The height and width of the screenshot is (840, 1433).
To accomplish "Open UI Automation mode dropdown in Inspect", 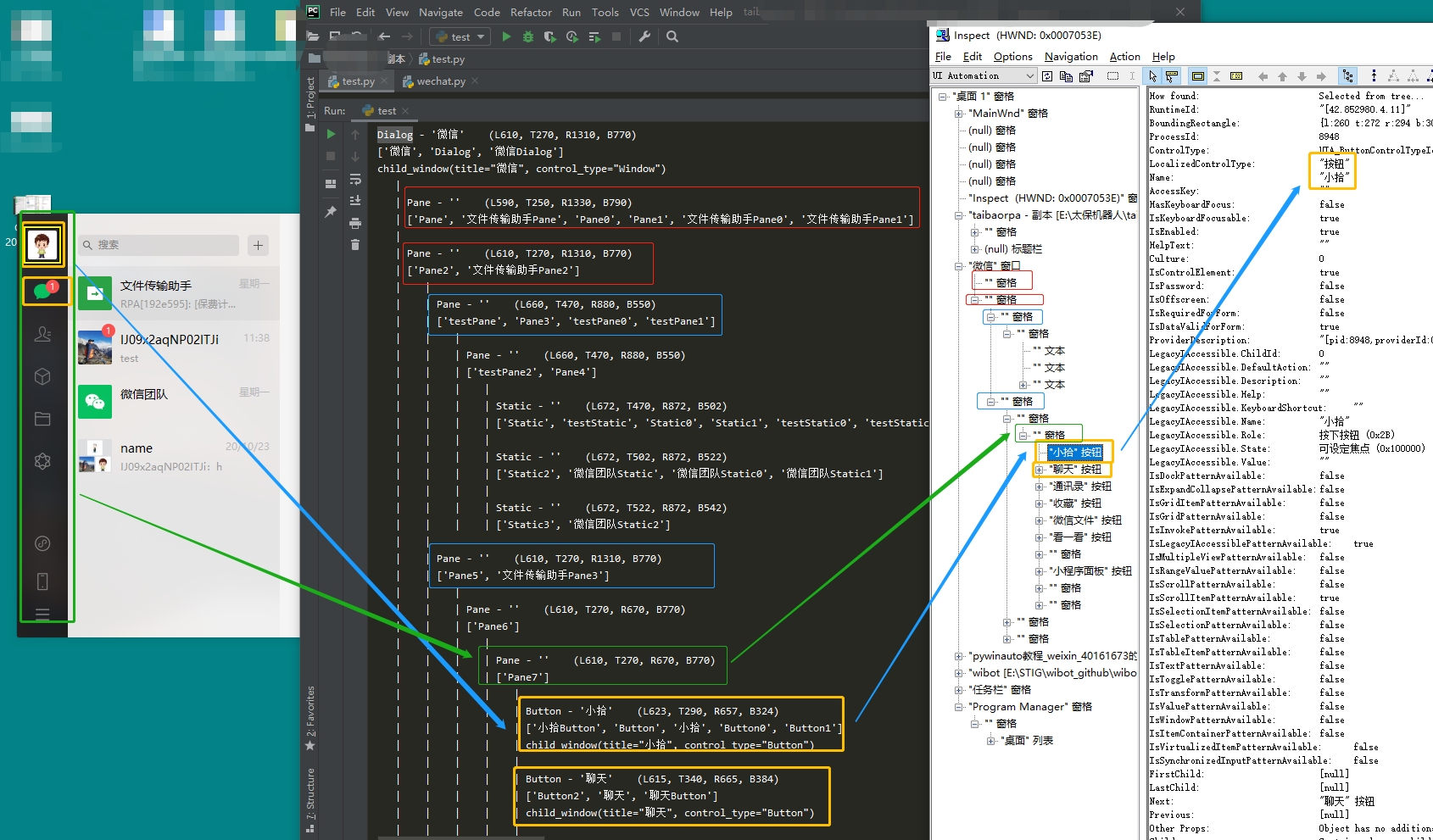I will point(985,75).
